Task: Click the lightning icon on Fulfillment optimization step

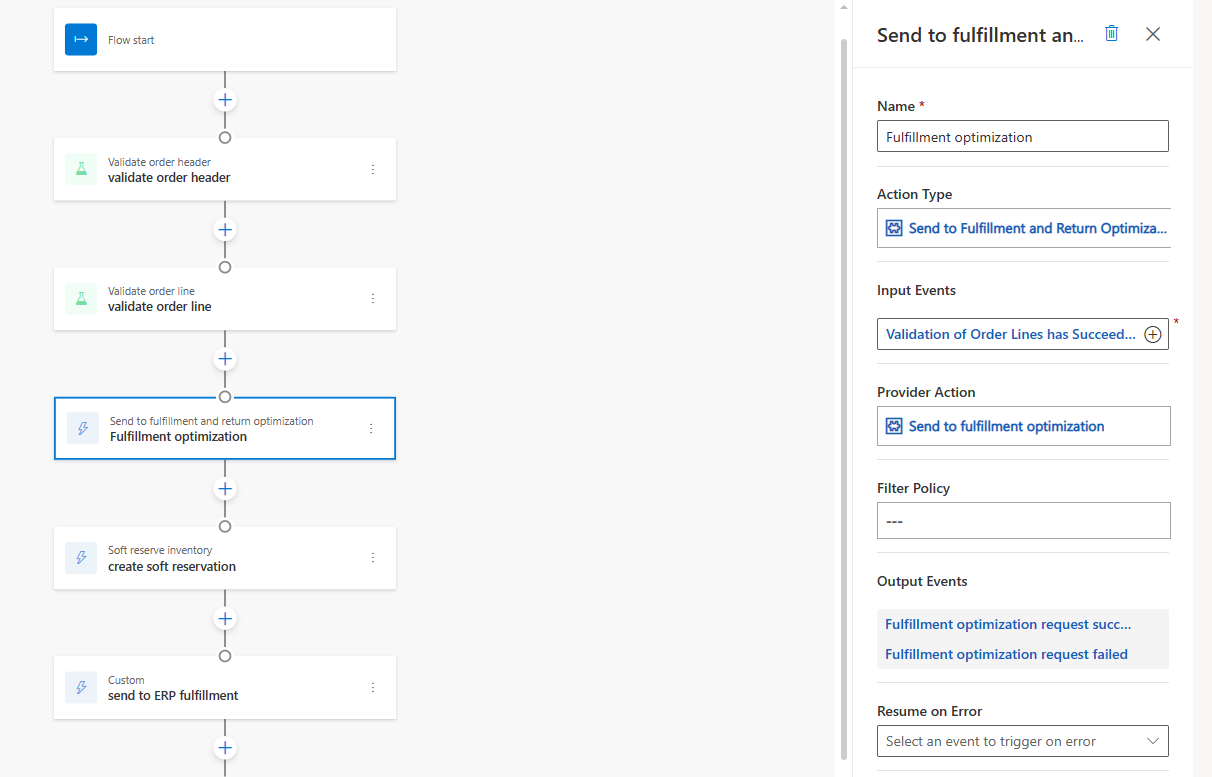Action: click(x=83, y=428)
